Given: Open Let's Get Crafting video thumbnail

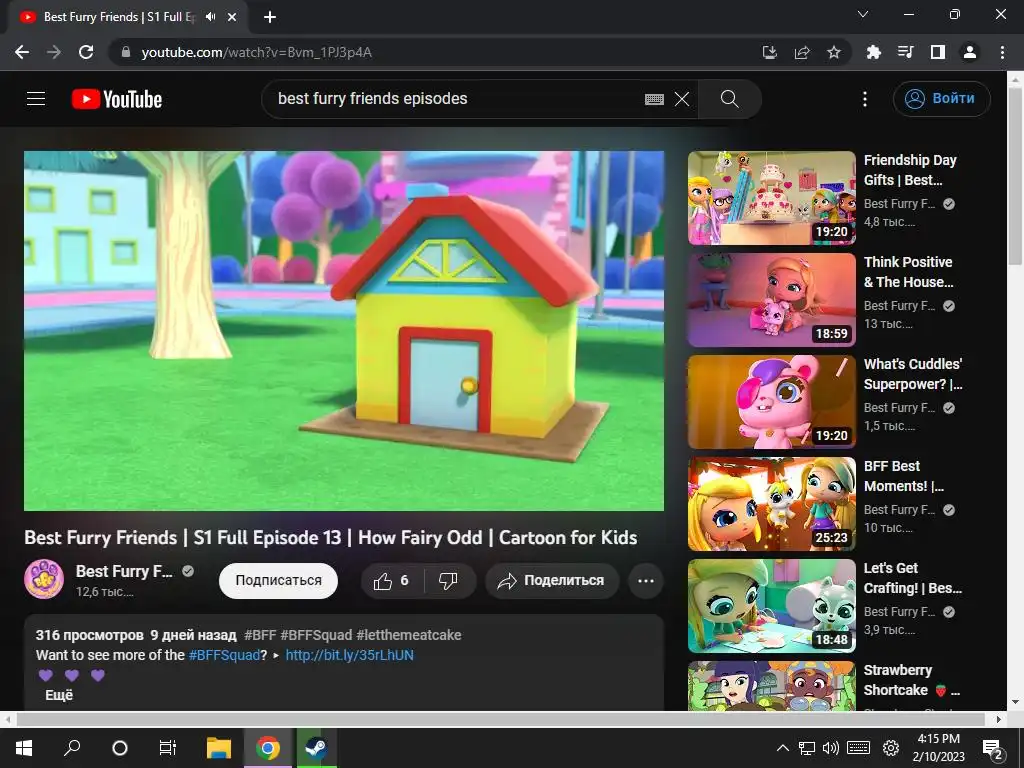Looking at the screenshot, I should point(772,605).
